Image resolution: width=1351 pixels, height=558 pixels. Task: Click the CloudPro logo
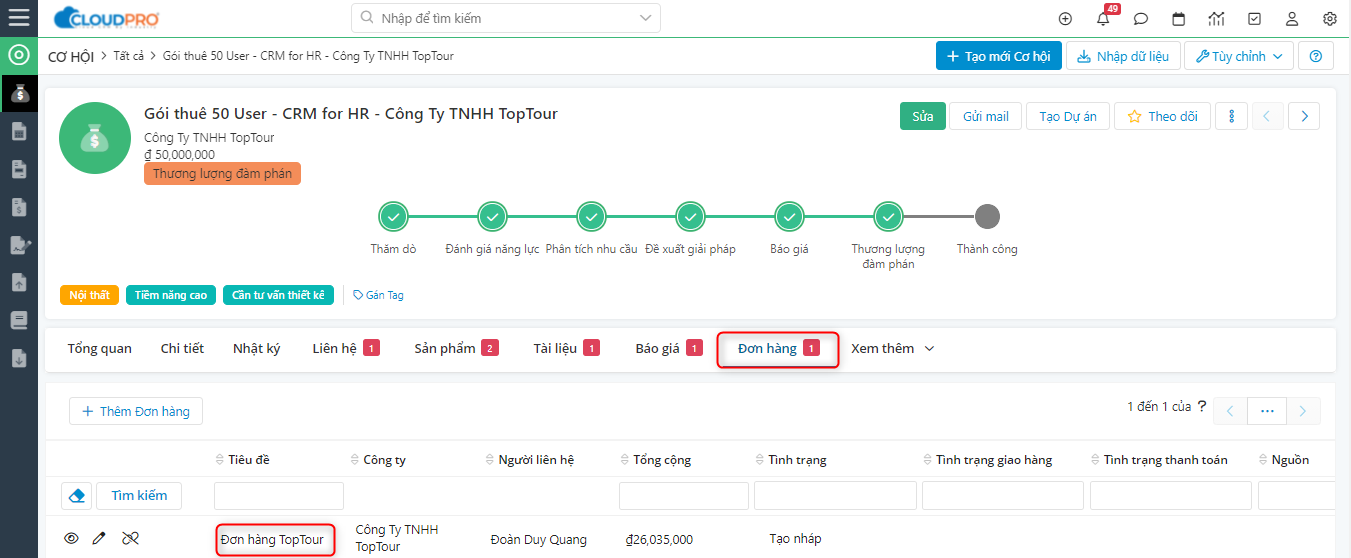pyautogui.click(x=107, y=18)
